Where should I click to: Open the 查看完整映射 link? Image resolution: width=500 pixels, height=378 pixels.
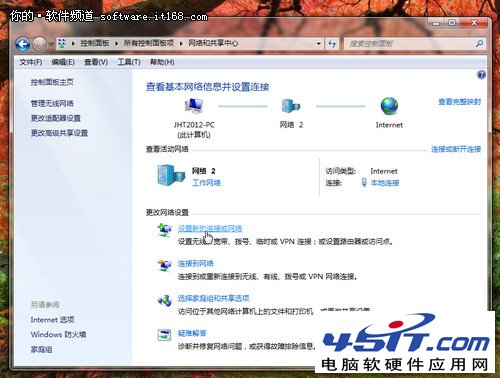[459, 102]
